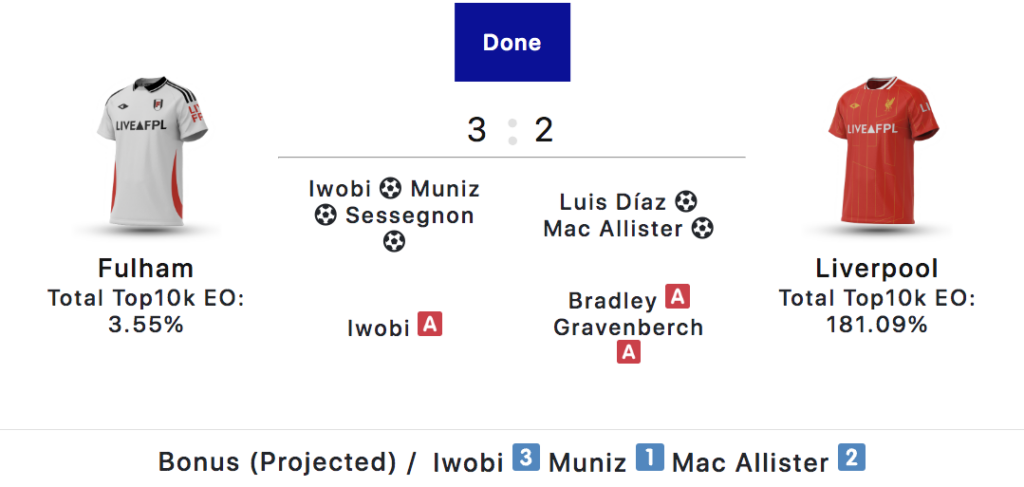Select the Liverpool team name
This screenshot has width=1024, height=487.
tap(877, 269)
